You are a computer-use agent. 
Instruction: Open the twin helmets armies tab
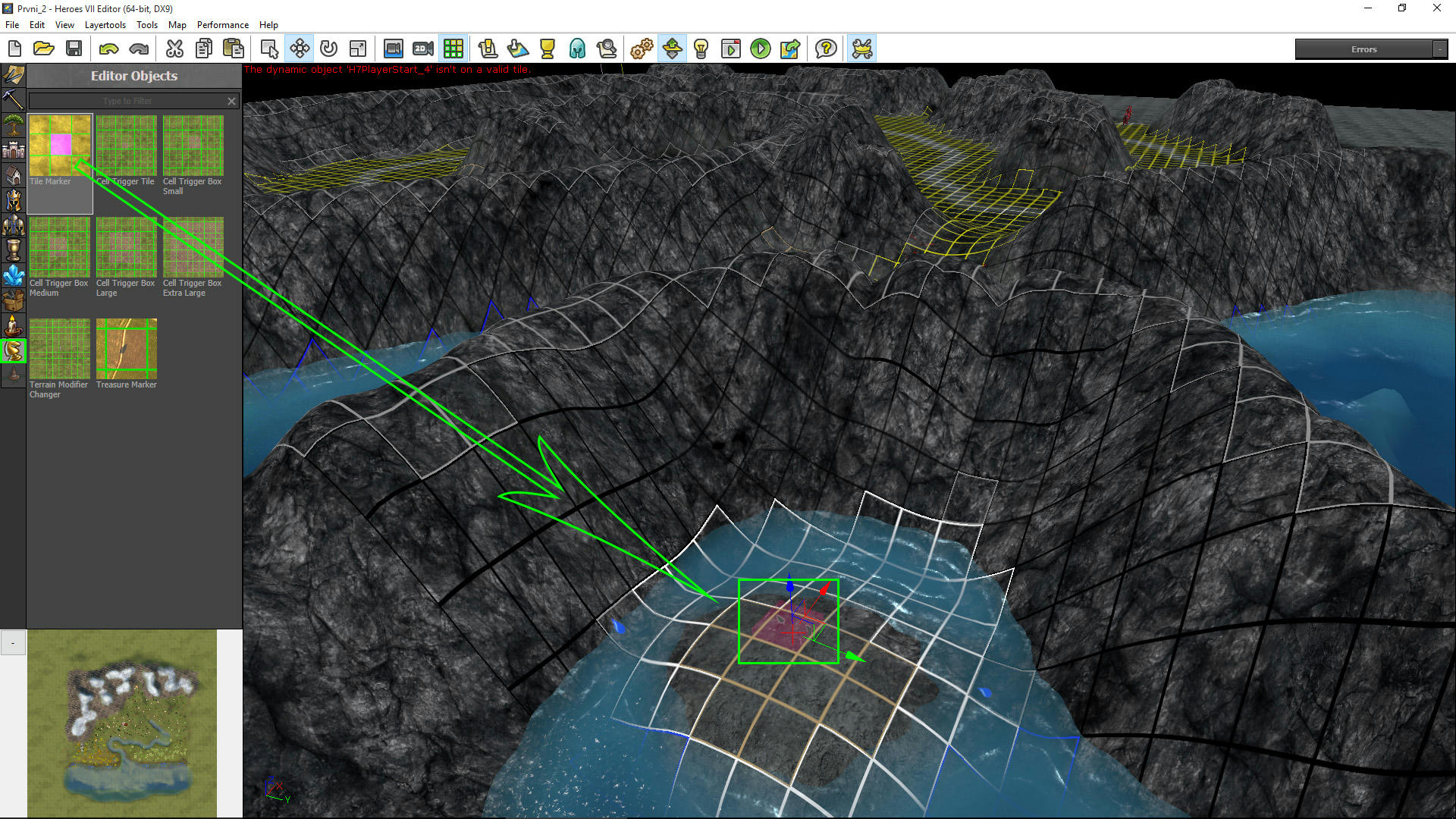(x=13, y=224)
